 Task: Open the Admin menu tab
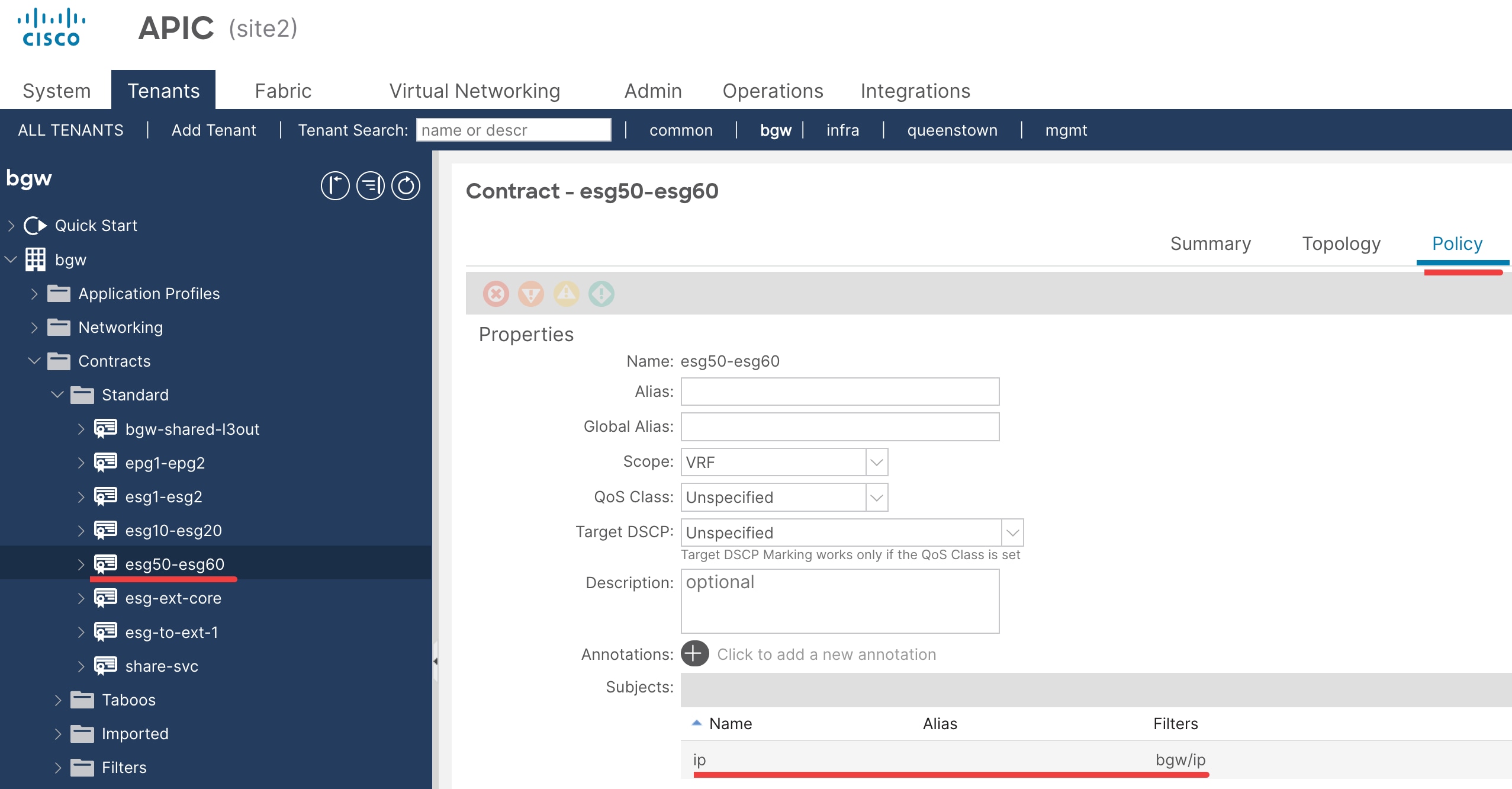pos(653,91)
